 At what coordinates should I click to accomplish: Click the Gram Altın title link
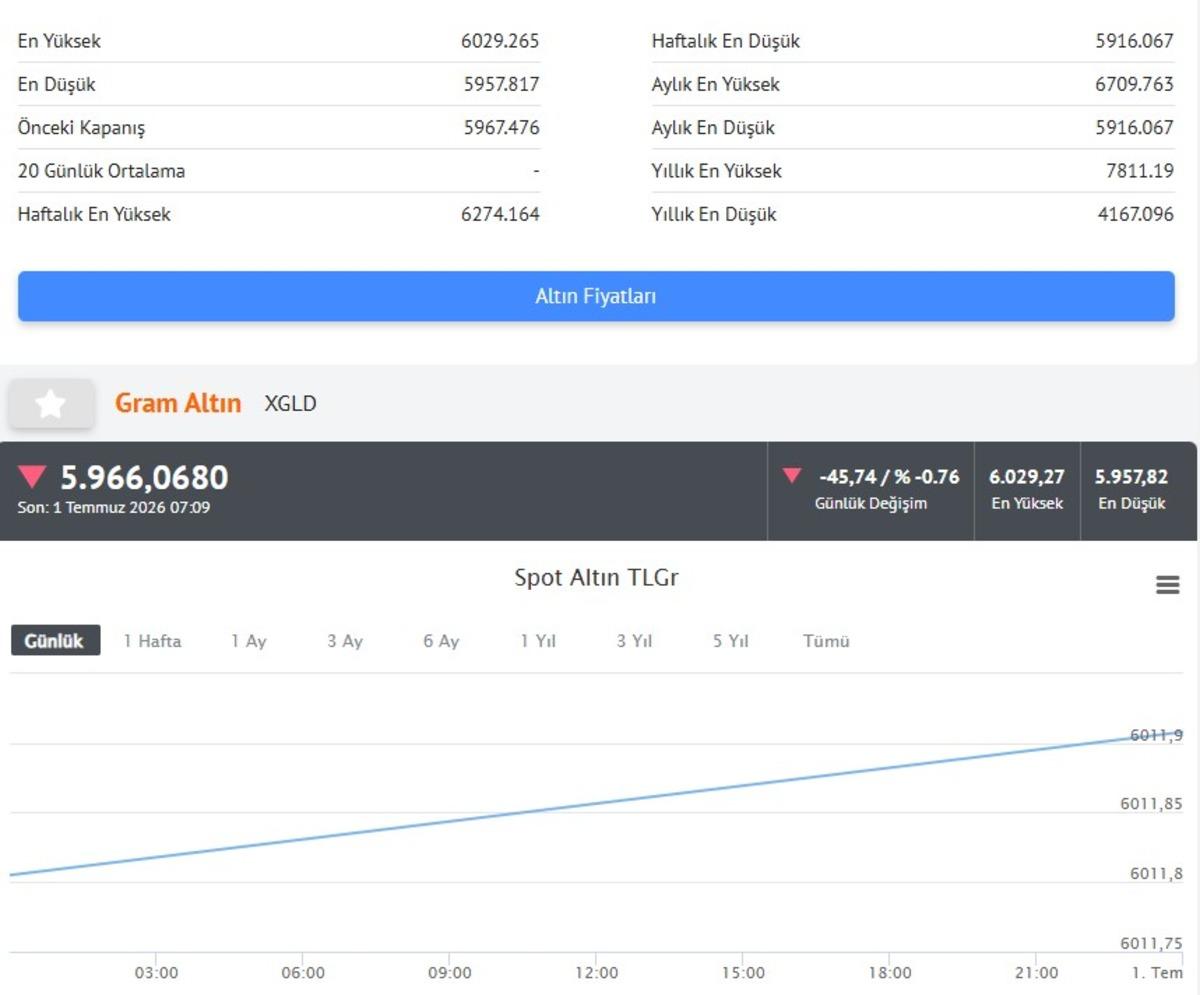tap(178, 403)
